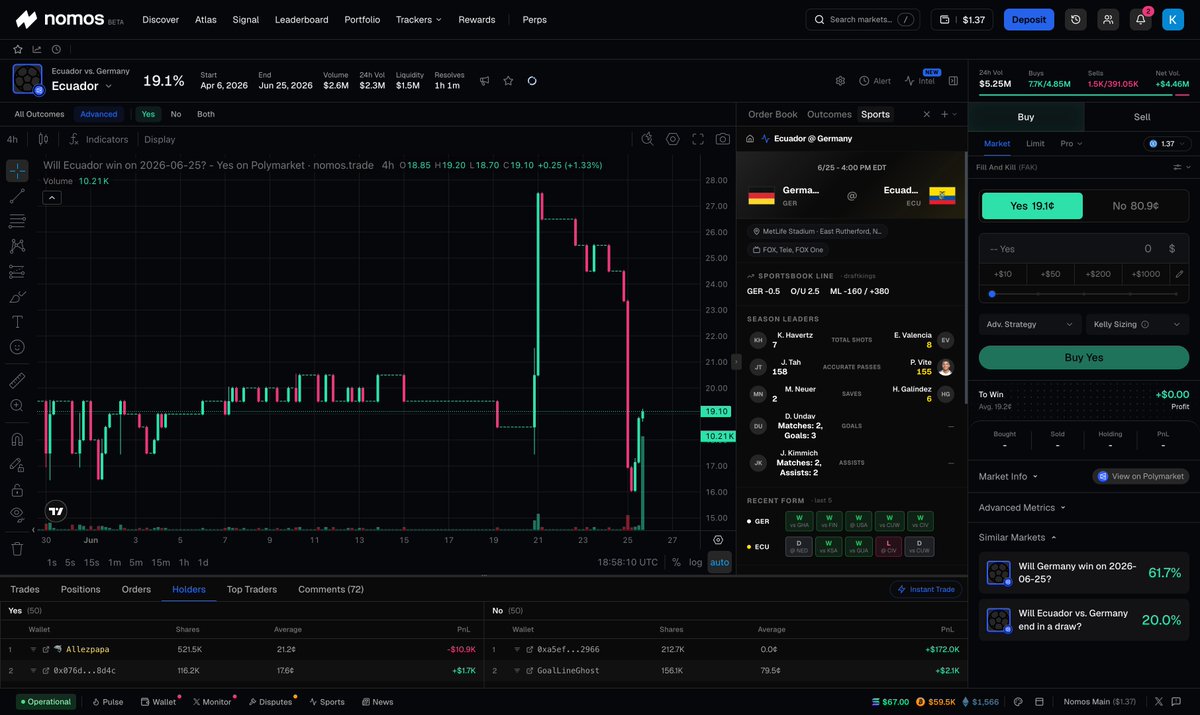
Task: Switch to Advanced chart view
Action: pos(99,114)
